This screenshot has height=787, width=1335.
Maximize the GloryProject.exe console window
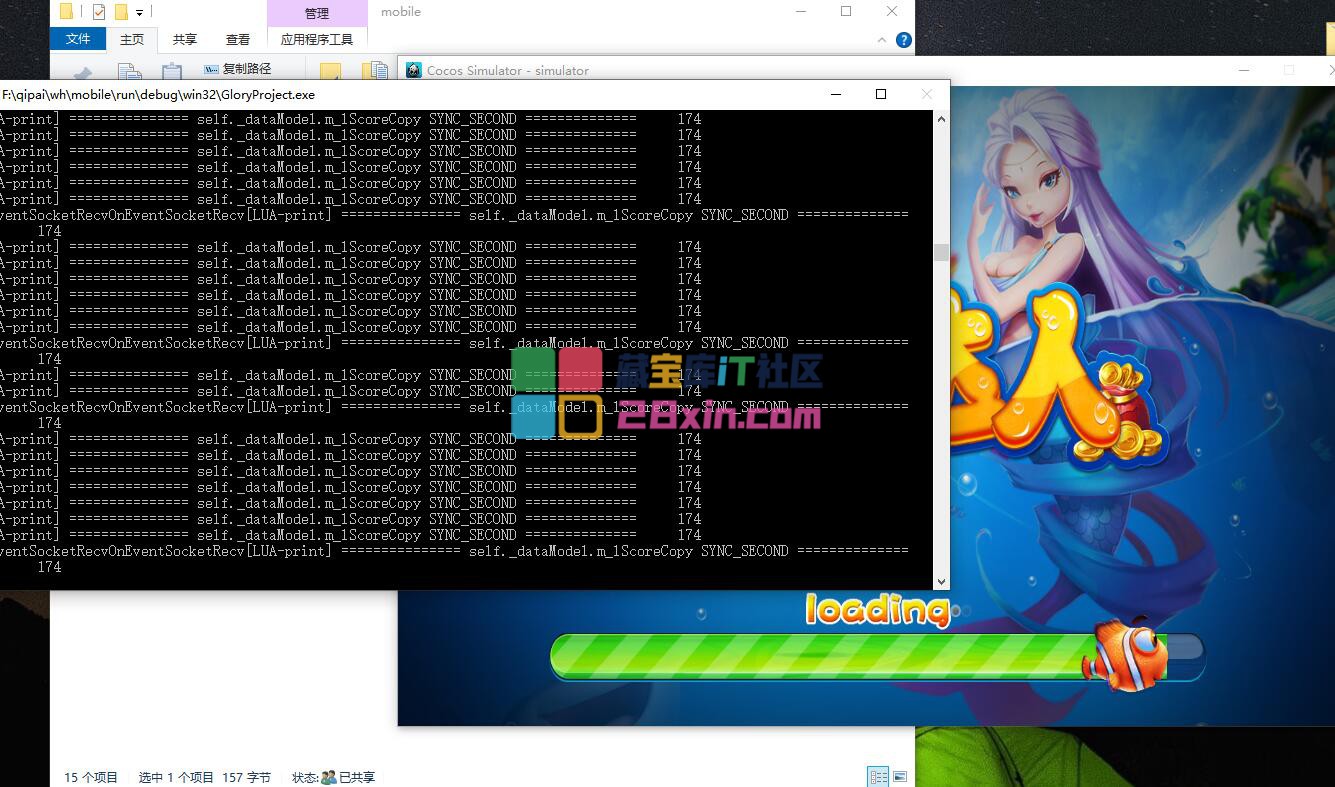[881, 94]
